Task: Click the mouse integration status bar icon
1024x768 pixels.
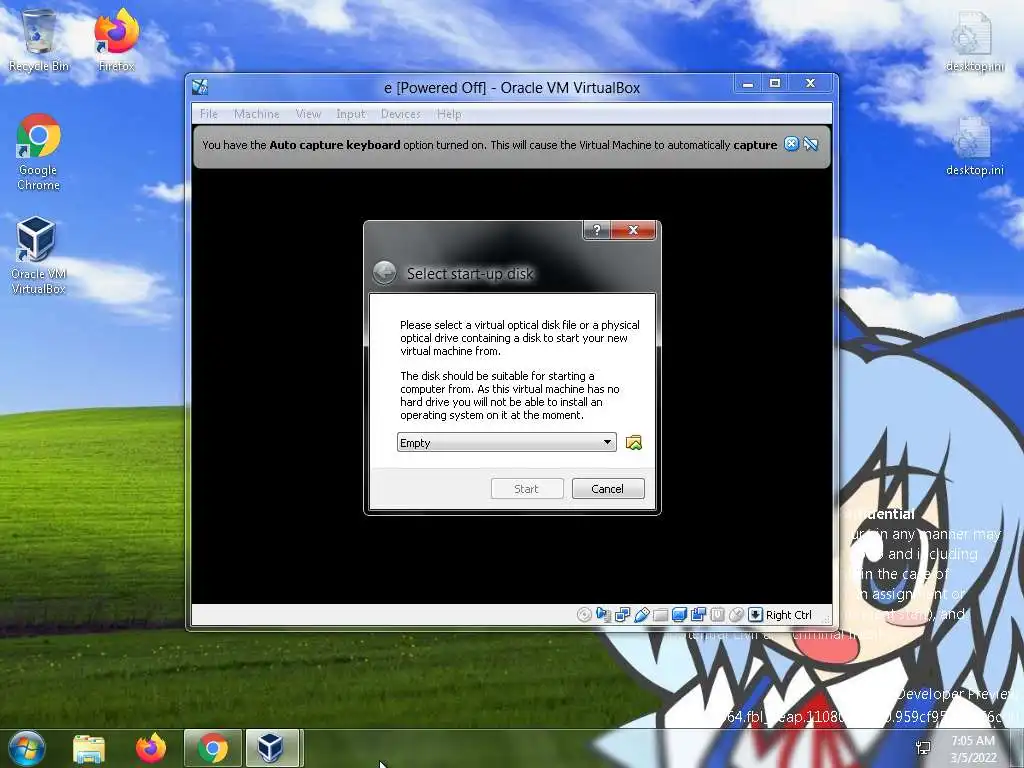Action: [736, 615]
